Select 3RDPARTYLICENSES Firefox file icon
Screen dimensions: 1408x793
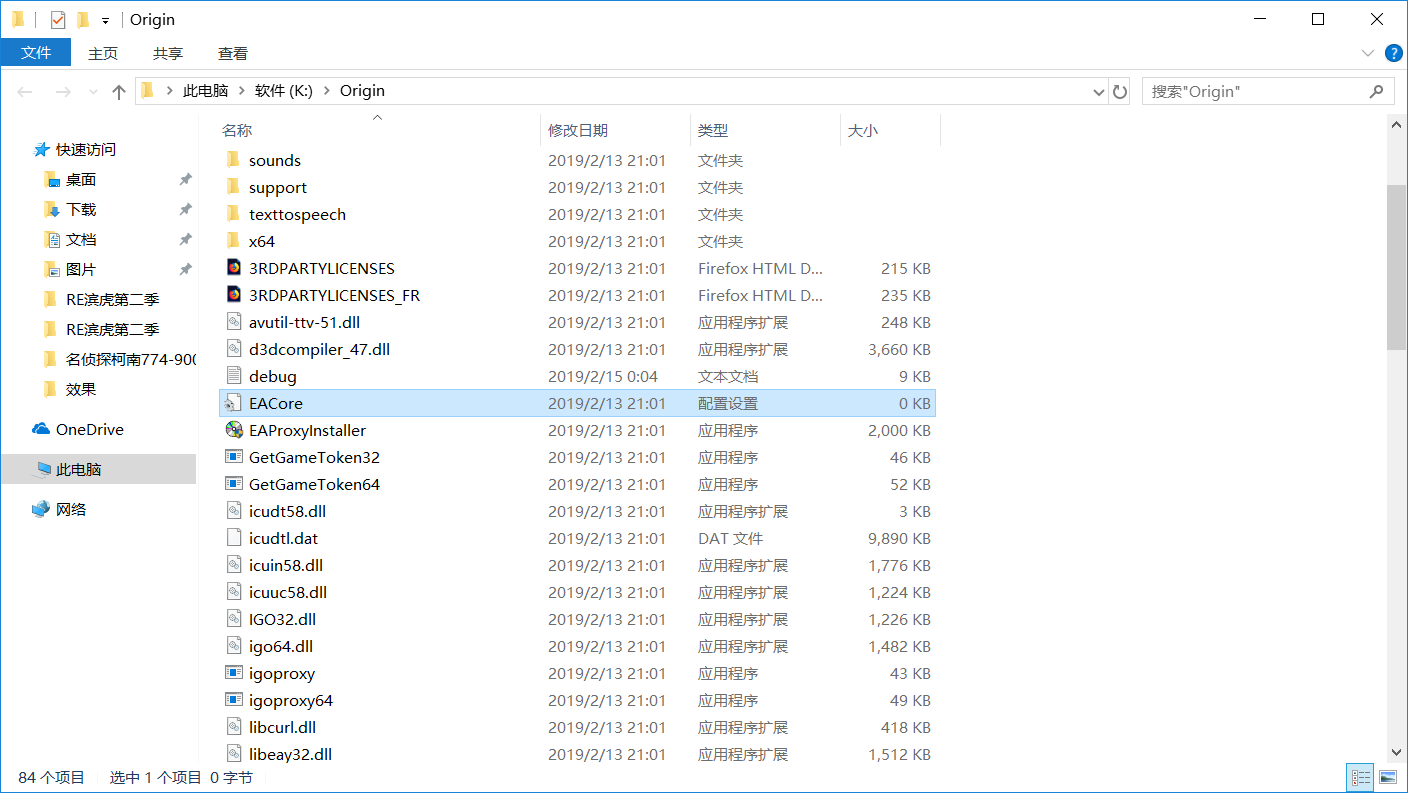(233, 268)
